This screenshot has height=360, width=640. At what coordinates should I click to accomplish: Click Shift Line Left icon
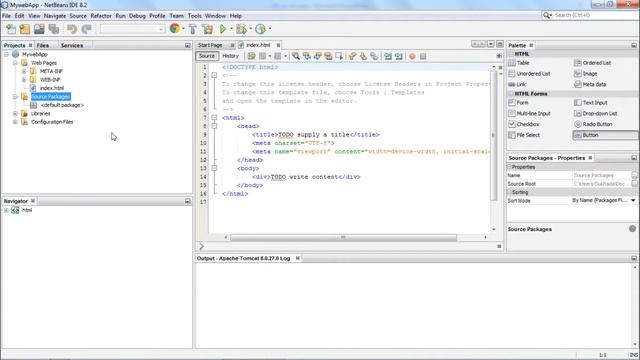click(388, 56)
